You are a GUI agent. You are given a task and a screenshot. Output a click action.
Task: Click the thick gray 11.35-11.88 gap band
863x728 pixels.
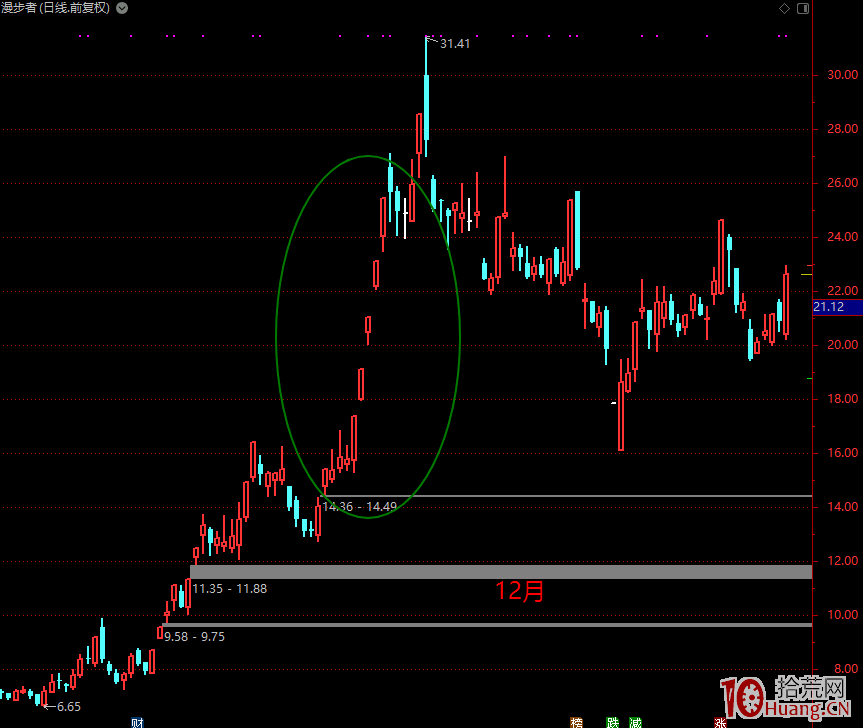coord(501,572)
